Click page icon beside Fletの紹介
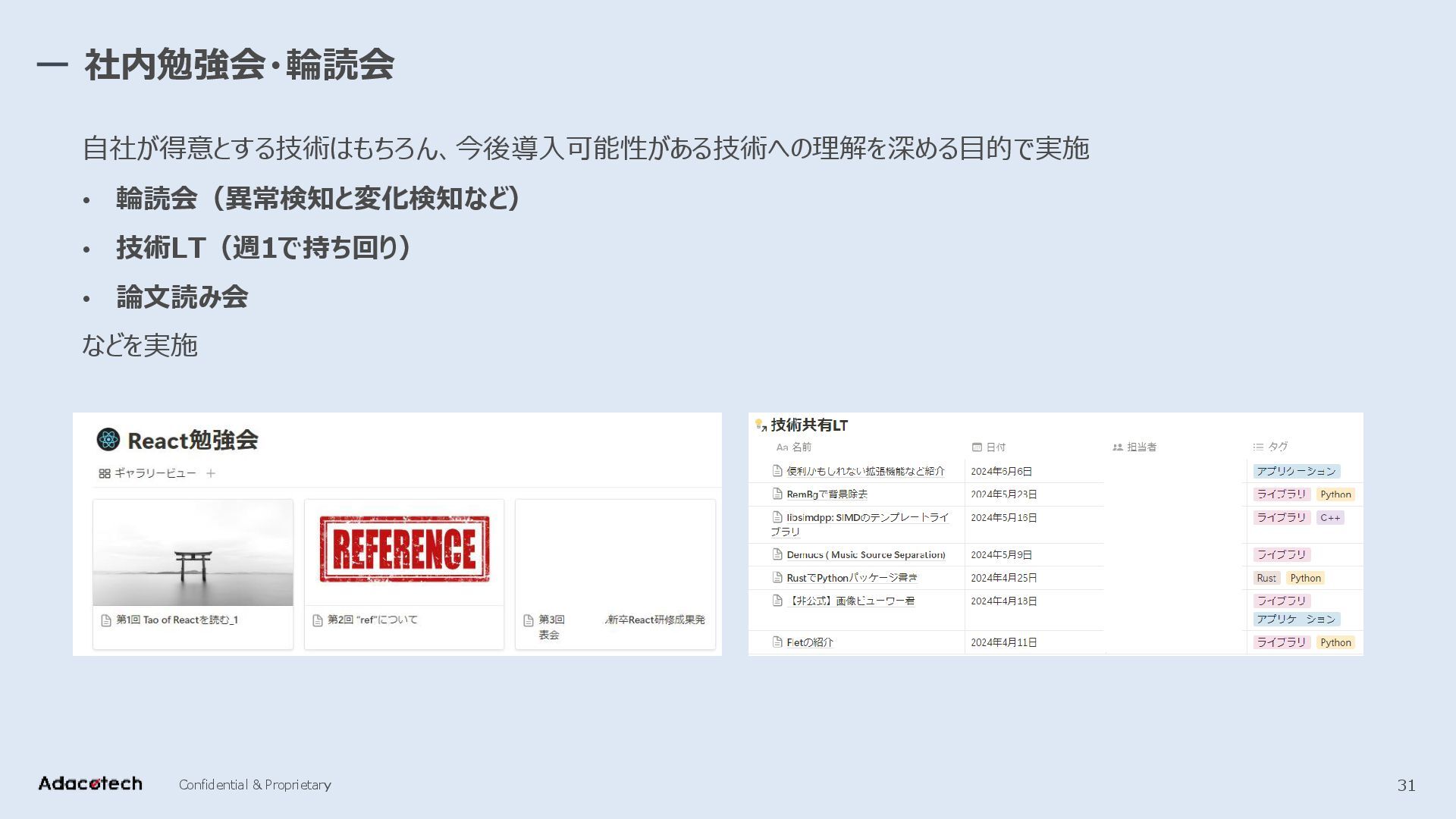Viewport: 1456px width, 819px height. click(x=777, y=642)
